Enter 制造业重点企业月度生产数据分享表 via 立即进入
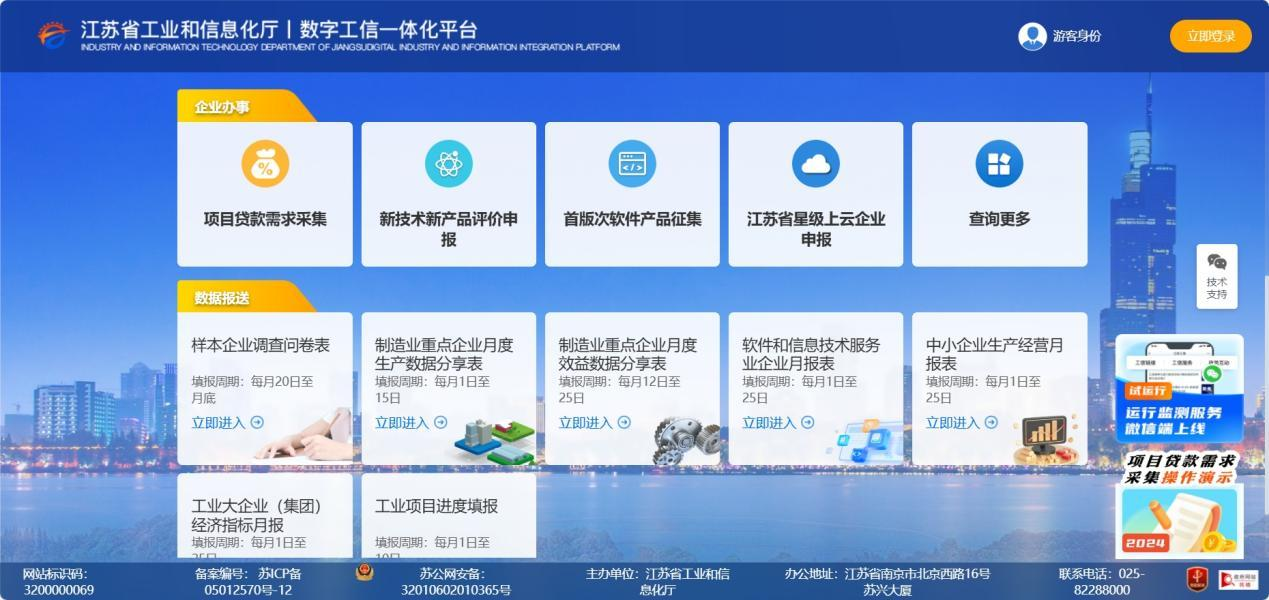Screen dimensions: 1269x600 (411, 423)
